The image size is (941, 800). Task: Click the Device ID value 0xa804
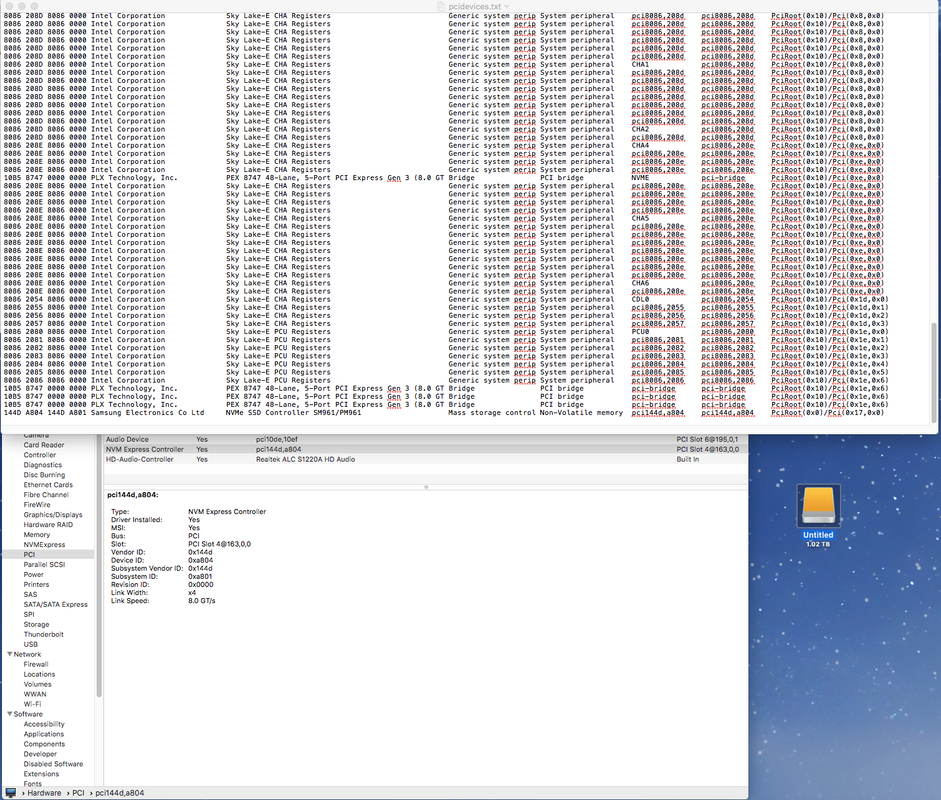[200, 560]
